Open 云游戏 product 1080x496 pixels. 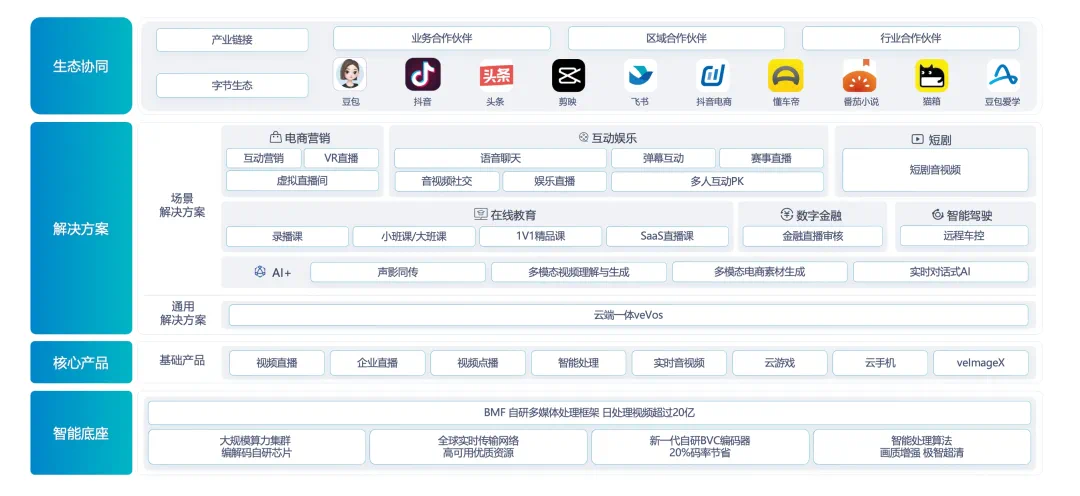click(780, 362)
